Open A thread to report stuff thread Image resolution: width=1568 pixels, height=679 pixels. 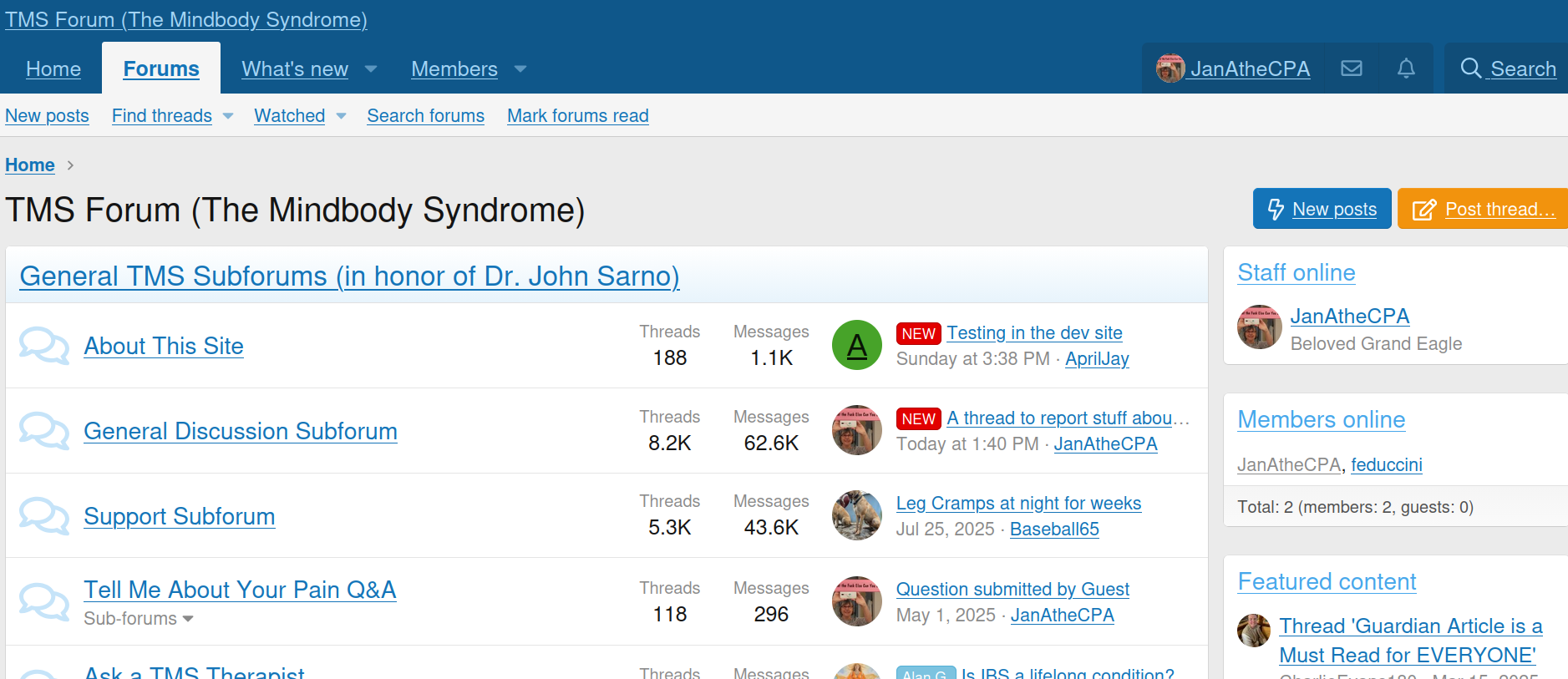[x=1068, y=418]
